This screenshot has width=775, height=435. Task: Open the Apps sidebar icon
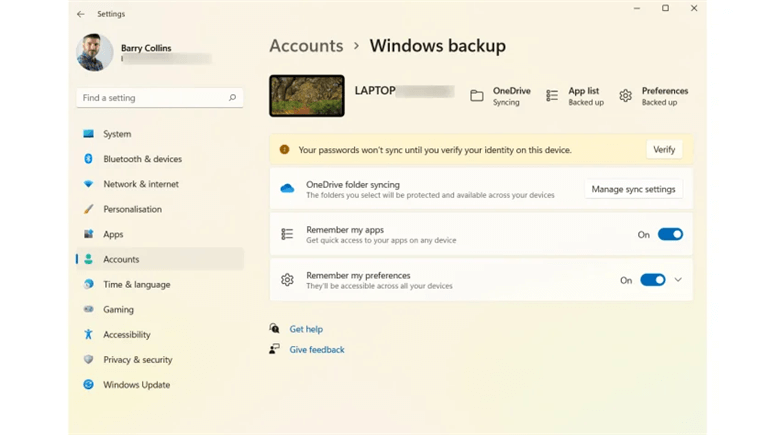(88, 234)
